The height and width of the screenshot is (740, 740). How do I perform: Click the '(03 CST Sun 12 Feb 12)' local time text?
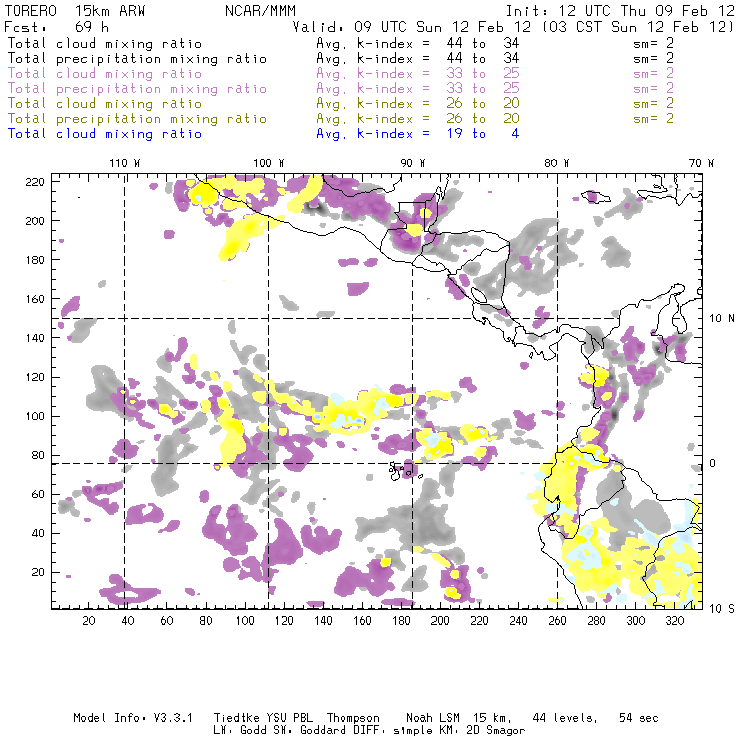click(x=638, y=27)
